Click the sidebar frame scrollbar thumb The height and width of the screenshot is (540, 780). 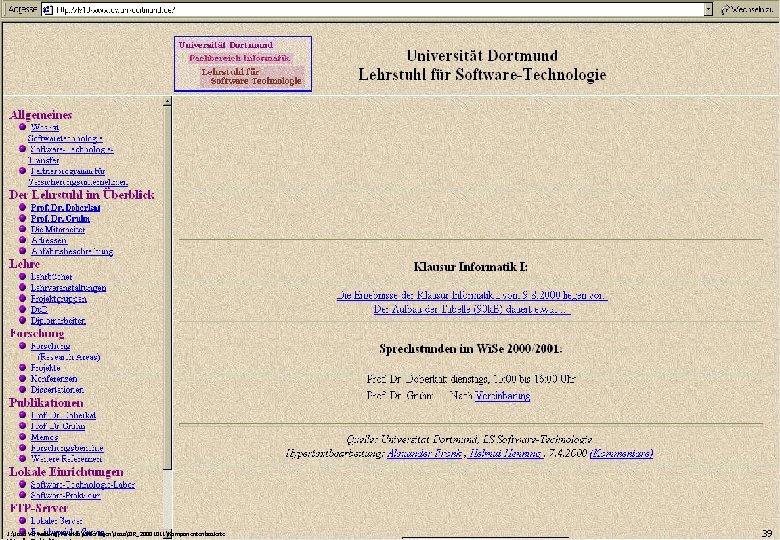tap(167, 287)
